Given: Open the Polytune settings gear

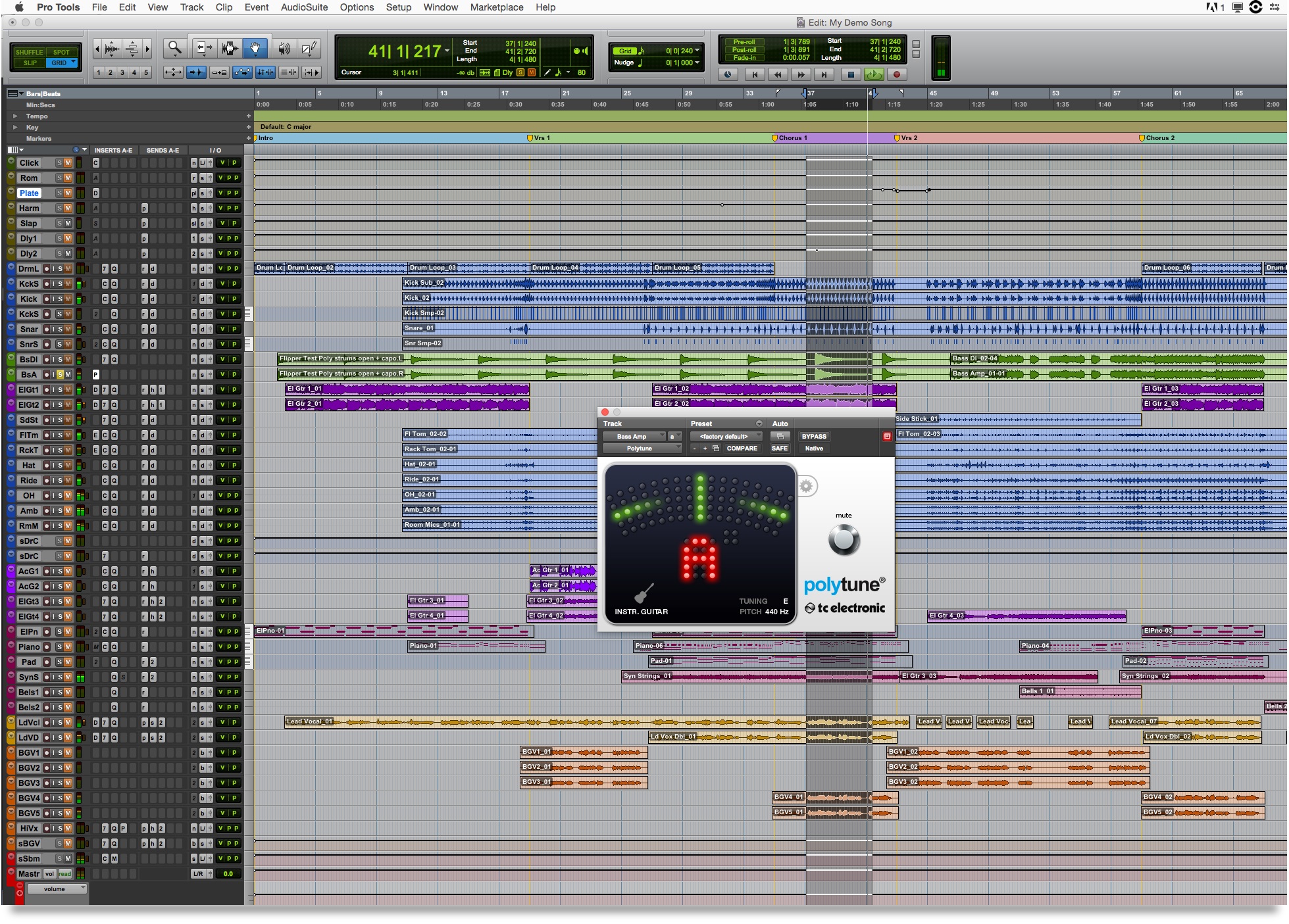Looking at the screenshot, I should click(x=806, y=487).
